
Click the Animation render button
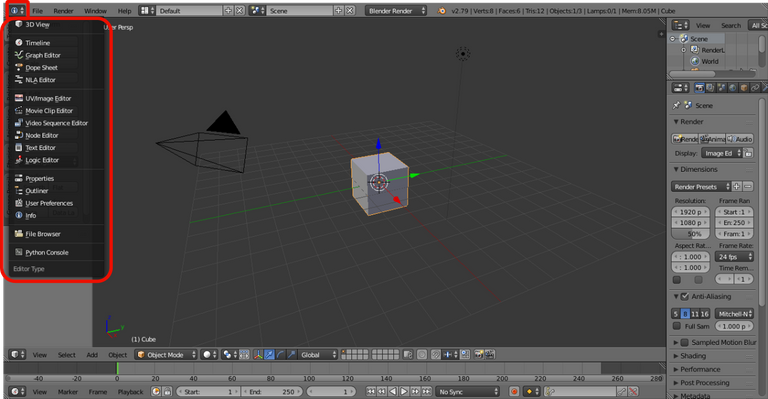pyautogui.click(x=712, y=139)
